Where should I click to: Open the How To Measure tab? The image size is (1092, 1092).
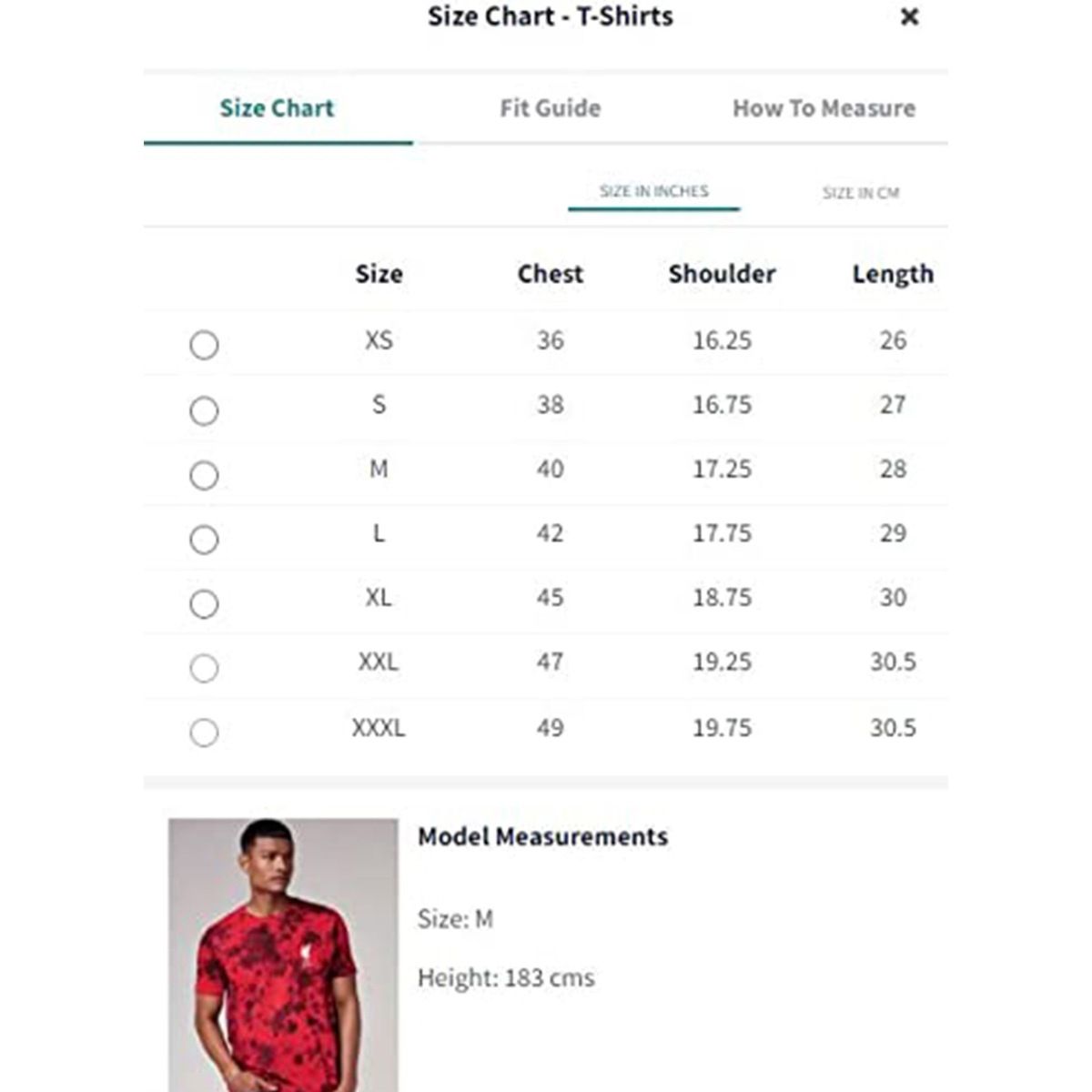[x=824, y=108]
